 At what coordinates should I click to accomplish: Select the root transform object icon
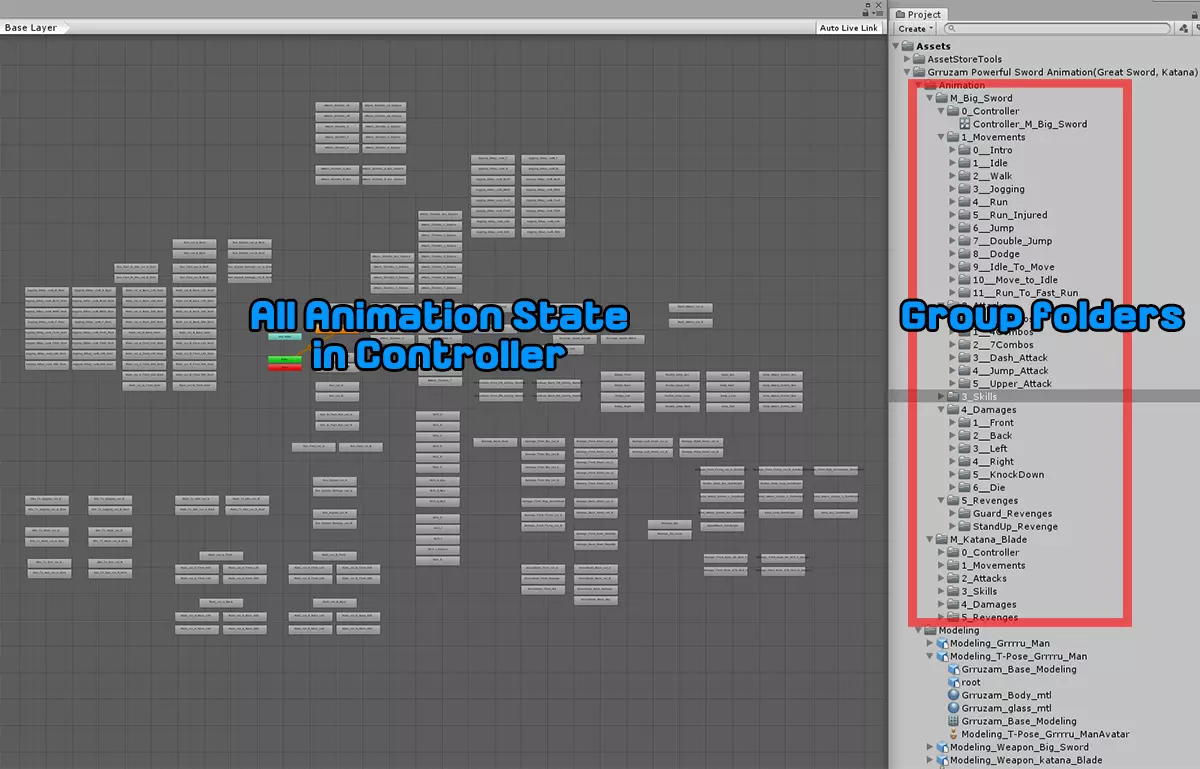pyautogui.click(x=954, y=682)
